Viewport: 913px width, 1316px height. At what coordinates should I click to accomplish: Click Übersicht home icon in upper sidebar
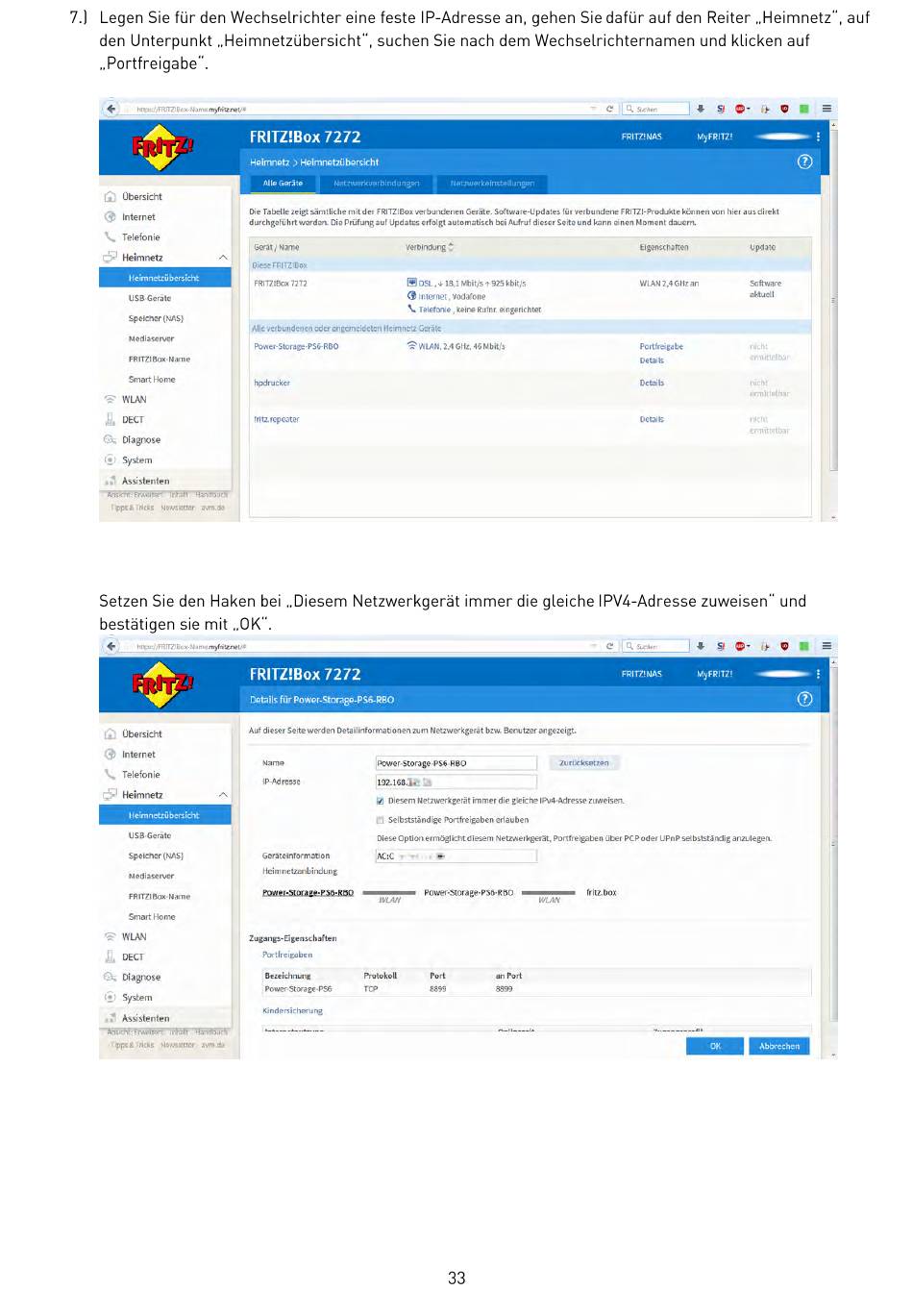110,196
